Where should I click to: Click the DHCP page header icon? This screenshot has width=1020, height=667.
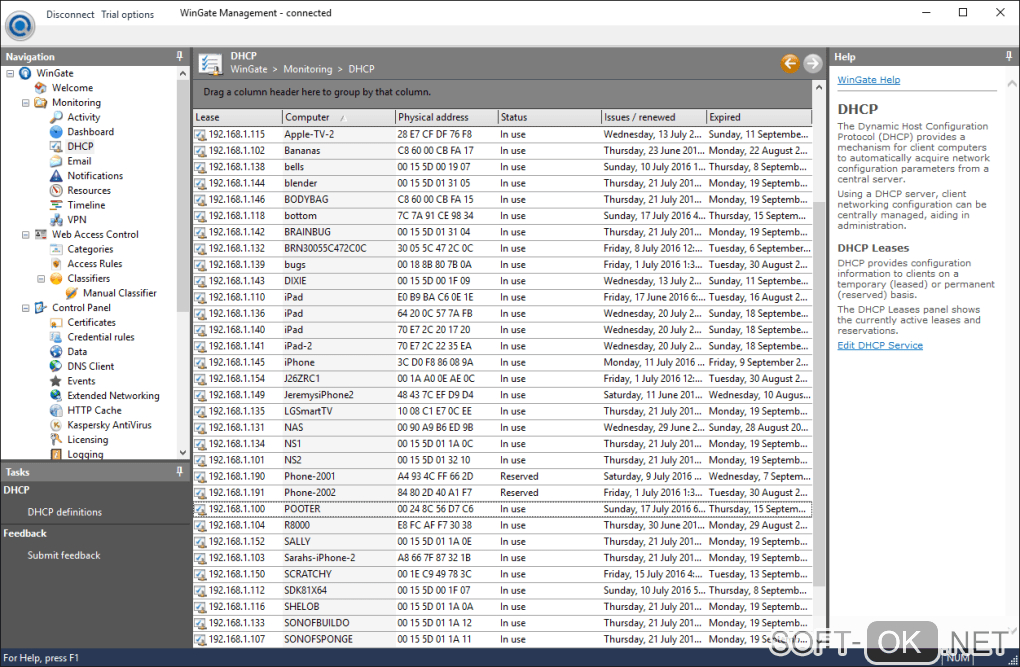tap(209, 63)
